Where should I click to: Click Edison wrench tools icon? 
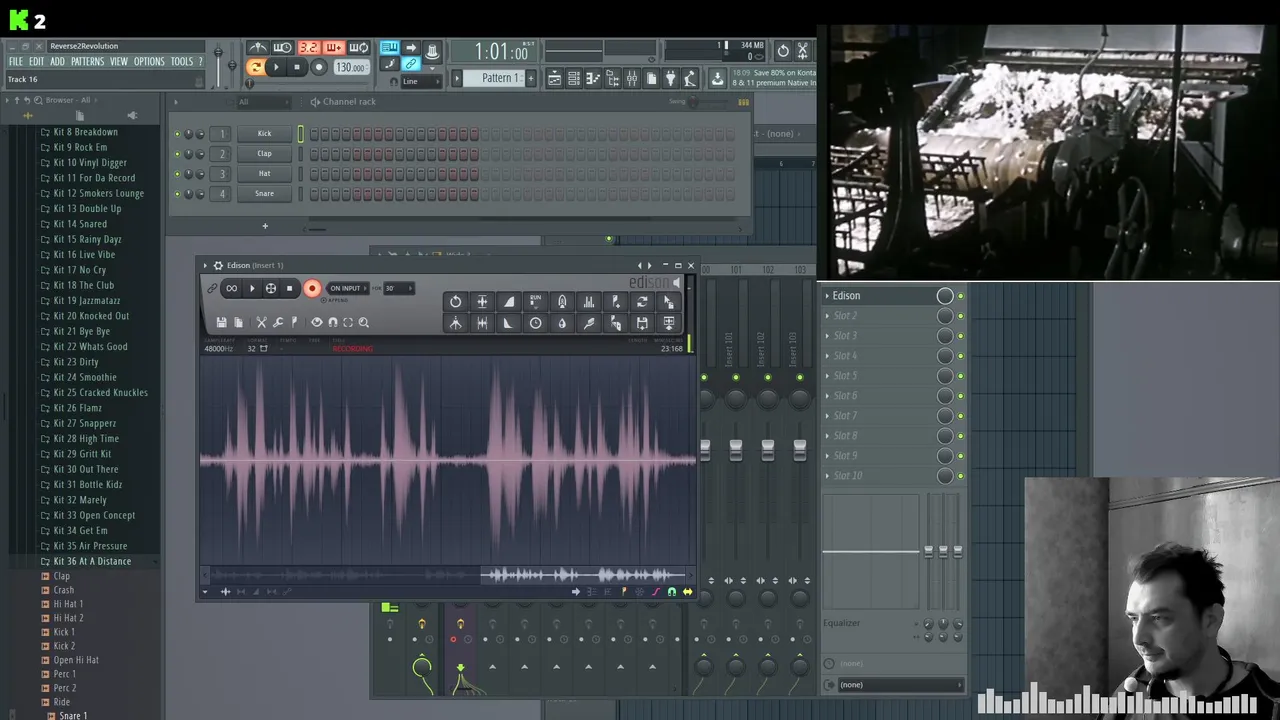[278, 322]
